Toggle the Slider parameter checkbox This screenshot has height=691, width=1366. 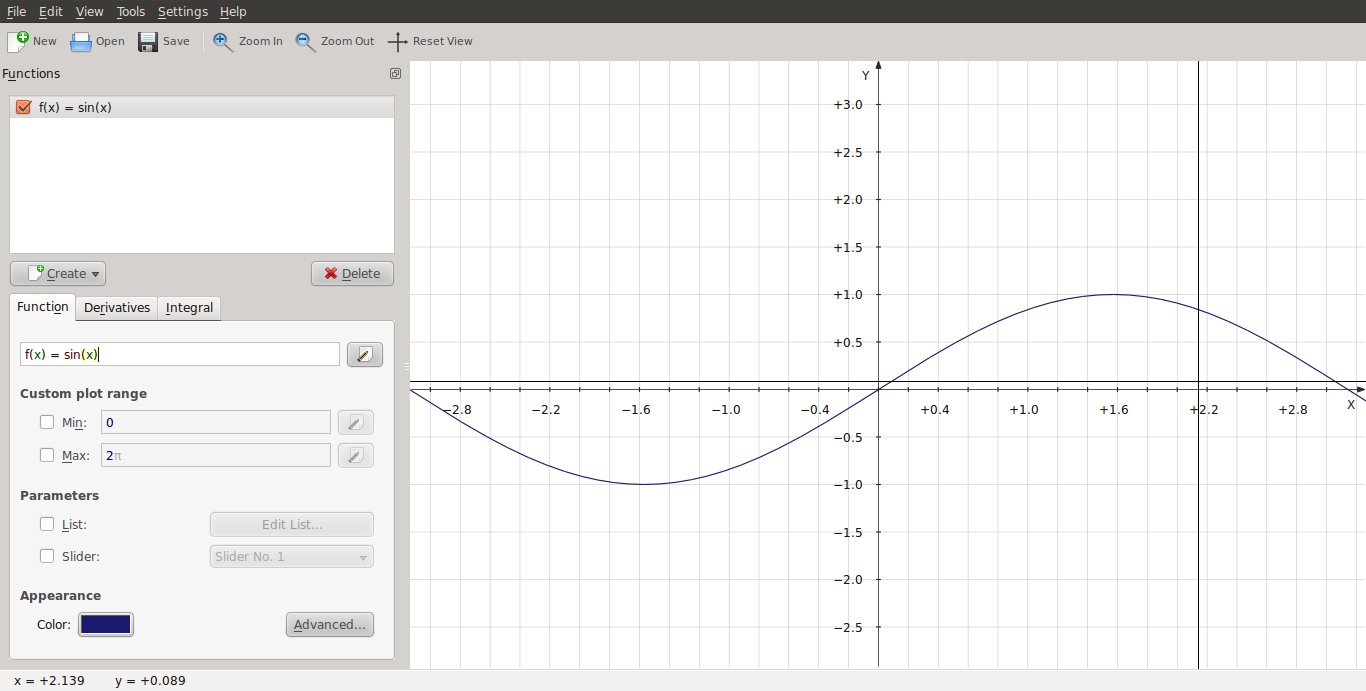[x=47, y=556]
